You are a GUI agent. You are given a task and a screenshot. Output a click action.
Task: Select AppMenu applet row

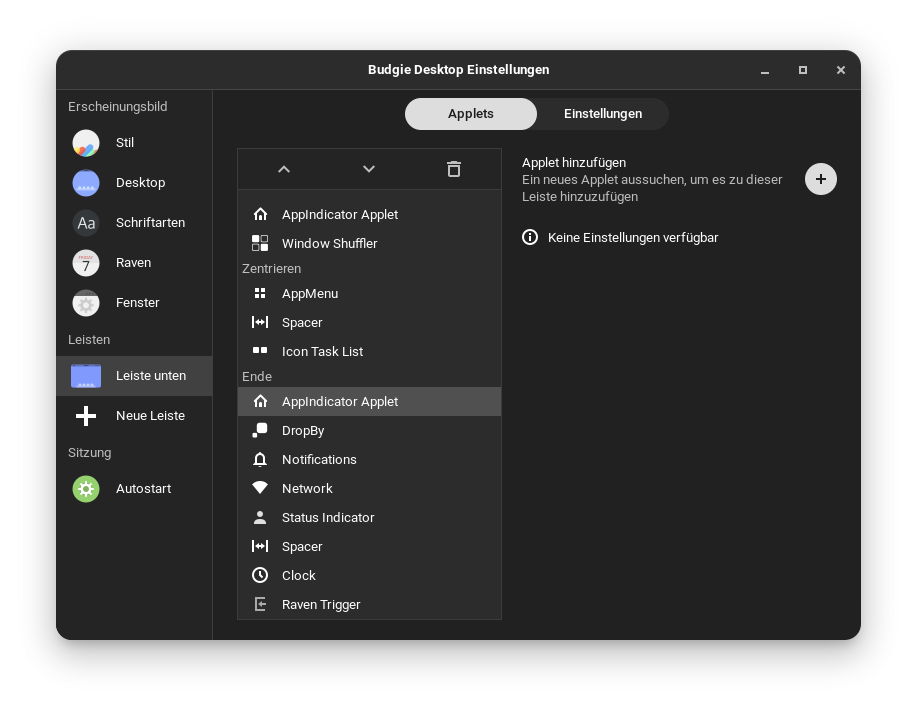[x=369, y=294]
